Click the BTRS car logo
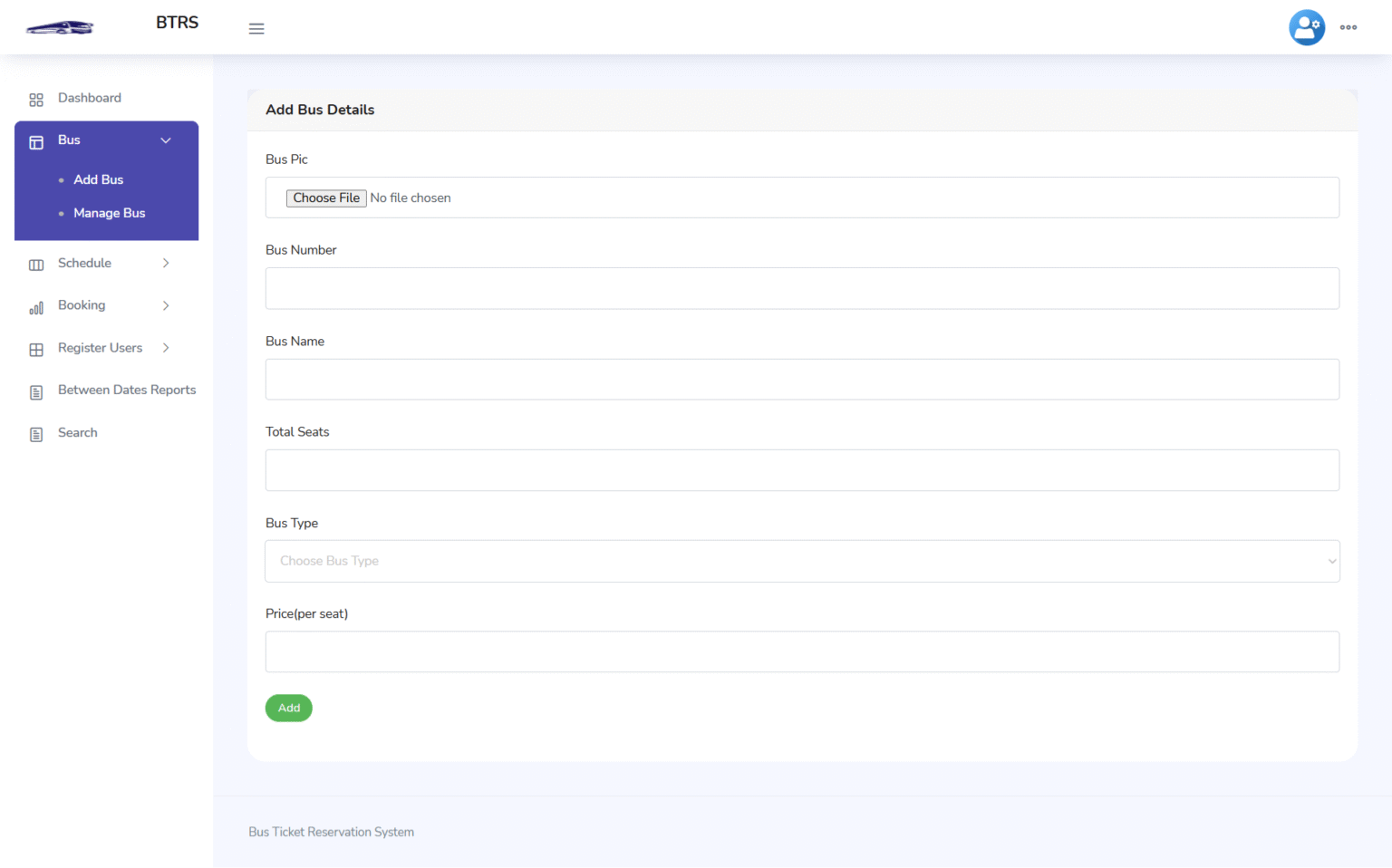 point(59,26)
